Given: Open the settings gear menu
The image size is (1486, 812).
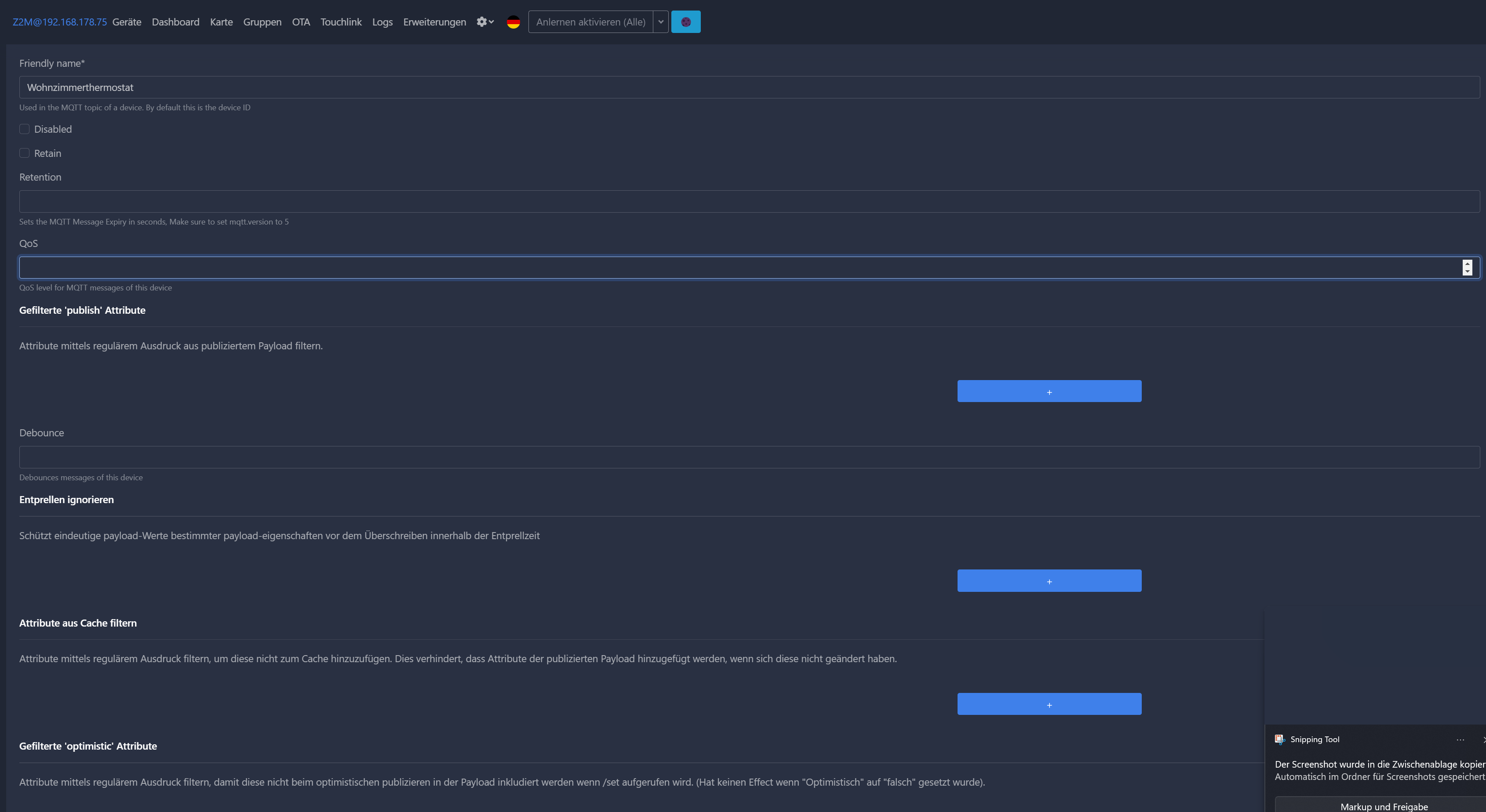Looking at the screenshot, I should click(484, 22).
